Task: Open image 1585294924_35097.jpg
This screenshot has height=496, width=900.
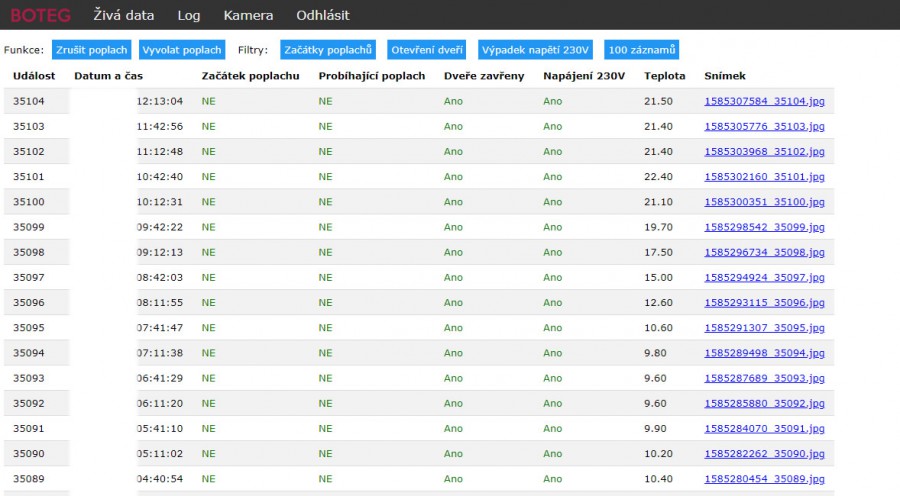Action: click(x=764, y=277)
